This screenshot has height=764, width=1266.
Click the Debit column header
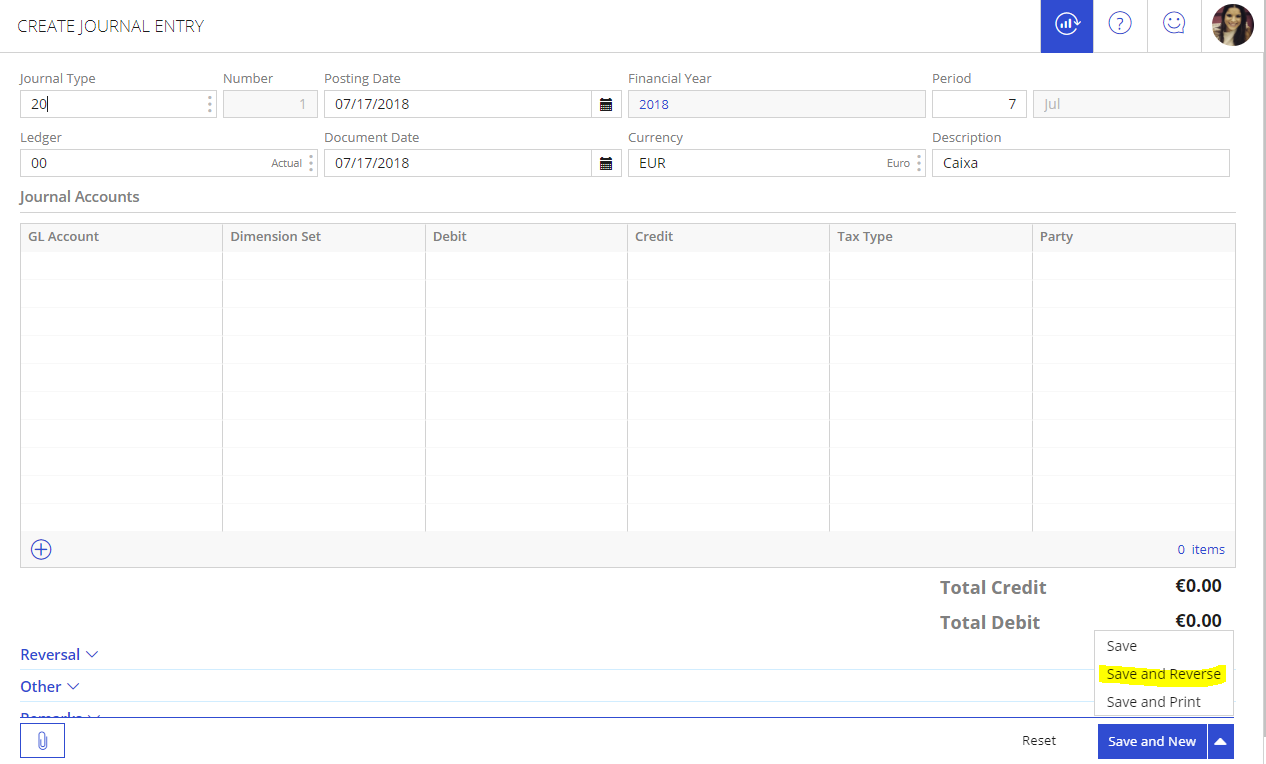pos(526,237)
